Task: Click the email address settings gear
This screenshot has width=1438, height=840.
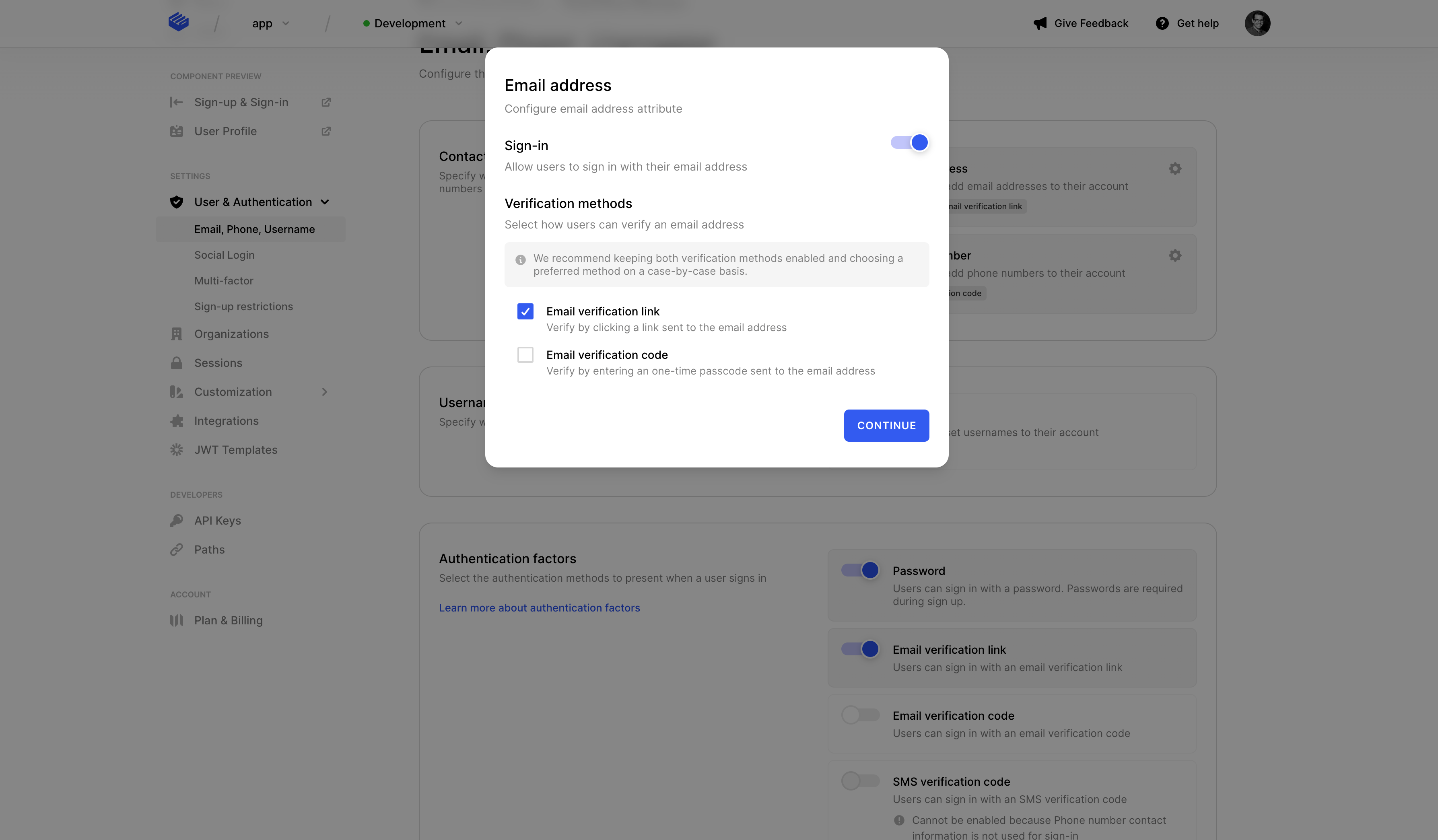Action: click(x=1175, y=169)
